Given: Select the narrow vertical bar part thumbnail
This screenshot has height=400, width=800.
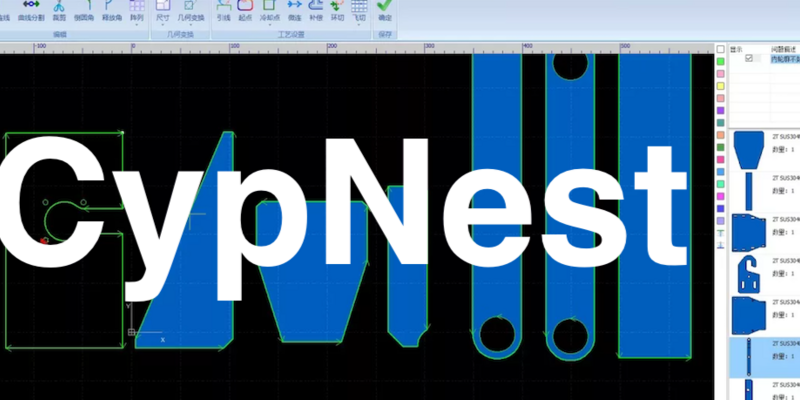Looking at the screenshot, I should pyautogui.click(x=749, y=191).
